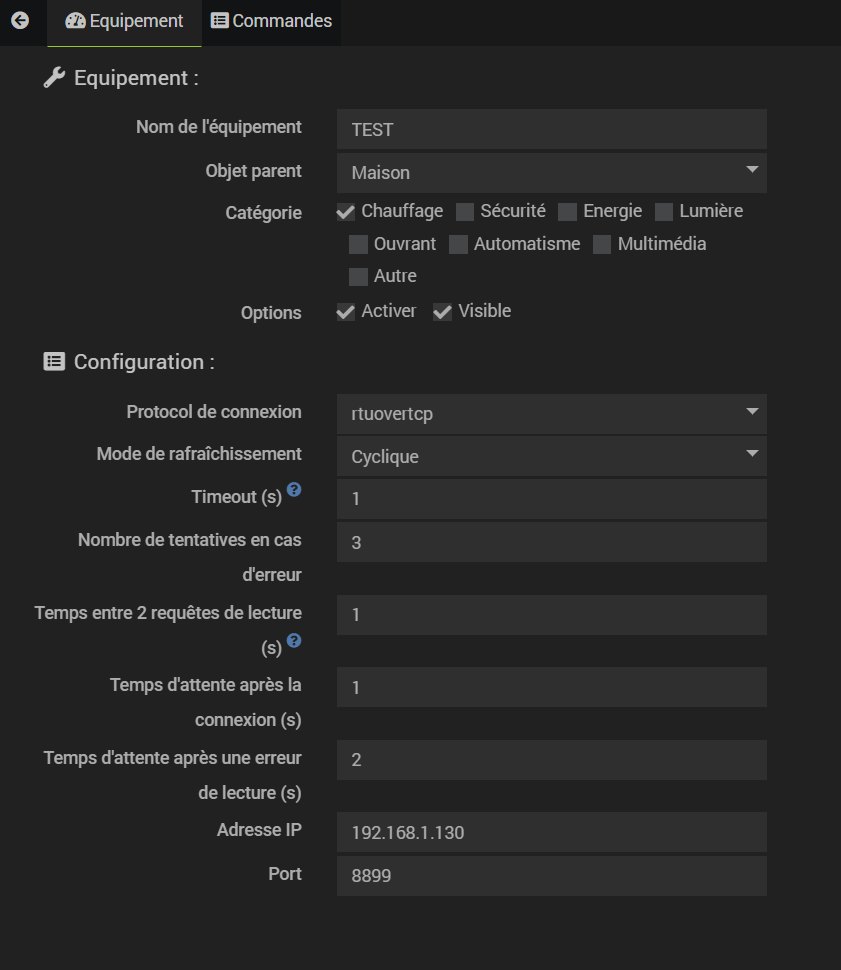The image size is (841, 970).
Task: Click the Port number field
Action: coord(552,876)
